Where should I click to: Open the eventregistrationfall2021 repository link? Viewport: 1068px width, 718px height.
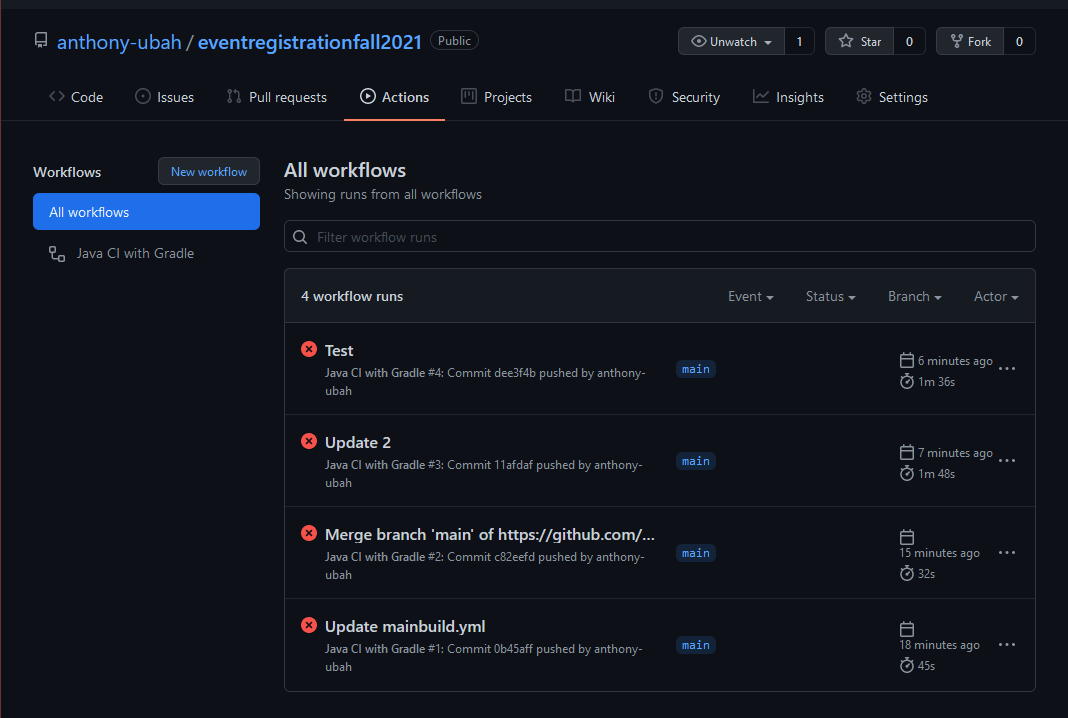(x=310, y=42)
